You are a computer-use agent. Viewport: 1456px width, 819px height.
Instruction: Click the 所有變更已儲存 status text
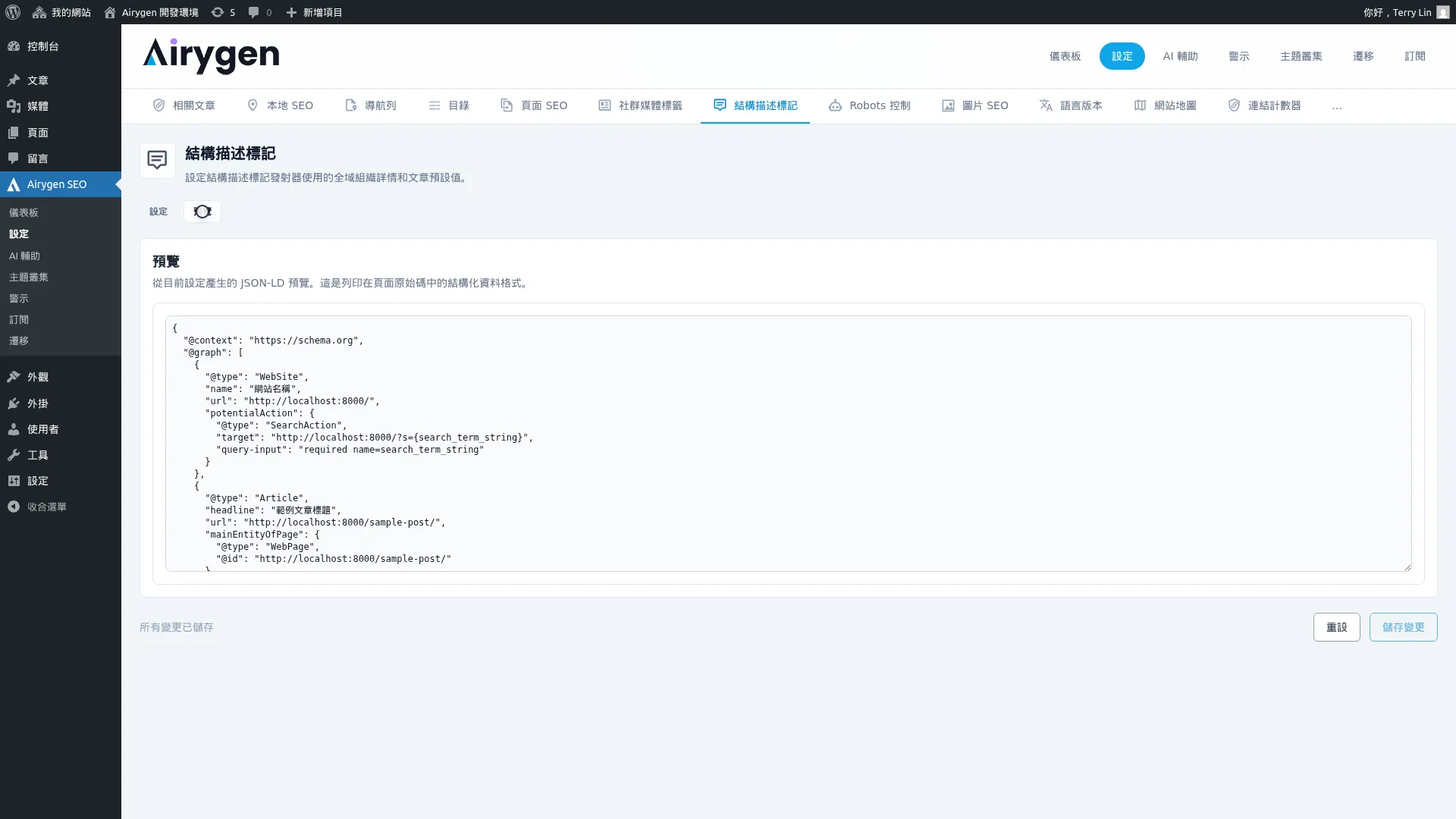click(x=177, y=627)
